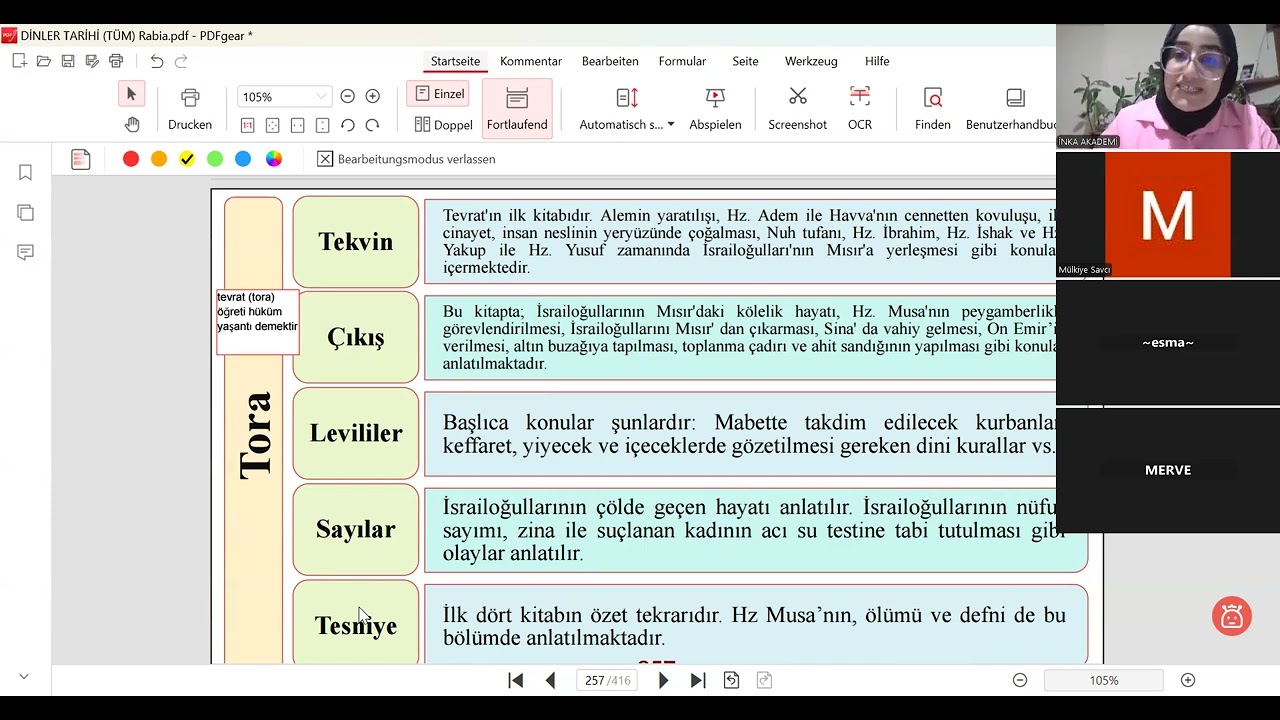
Task: Jump to the first page
Action: point(516,680)
